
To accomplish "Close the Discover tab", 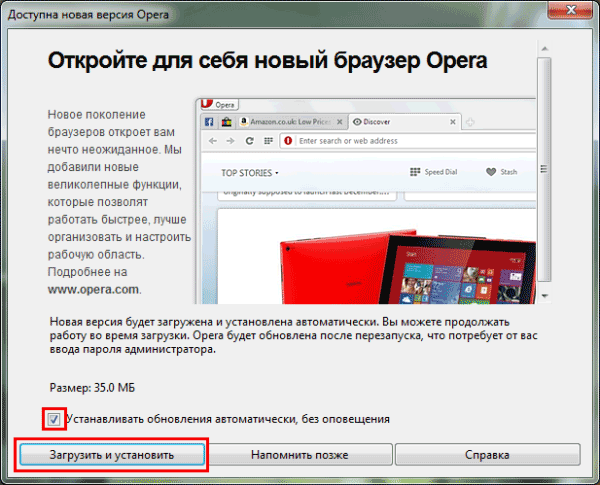I will 453,122.
